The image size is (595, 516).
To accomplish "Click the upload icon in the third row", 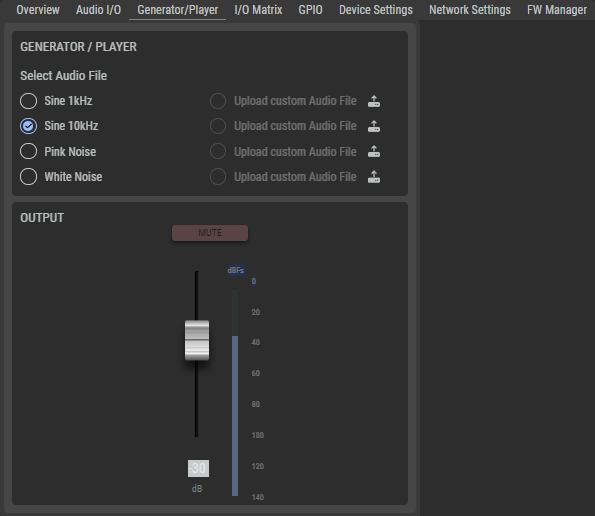I will click(x=374, y=151).
